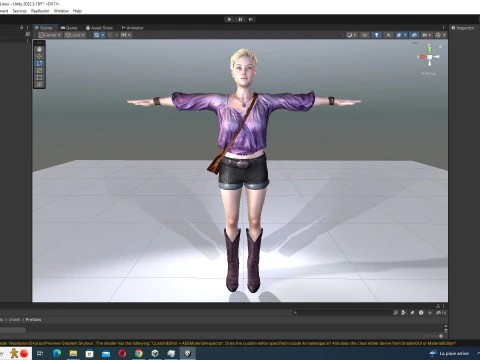
Task: Click the Pause button in the toolbar
Action: tap(240, 19)
